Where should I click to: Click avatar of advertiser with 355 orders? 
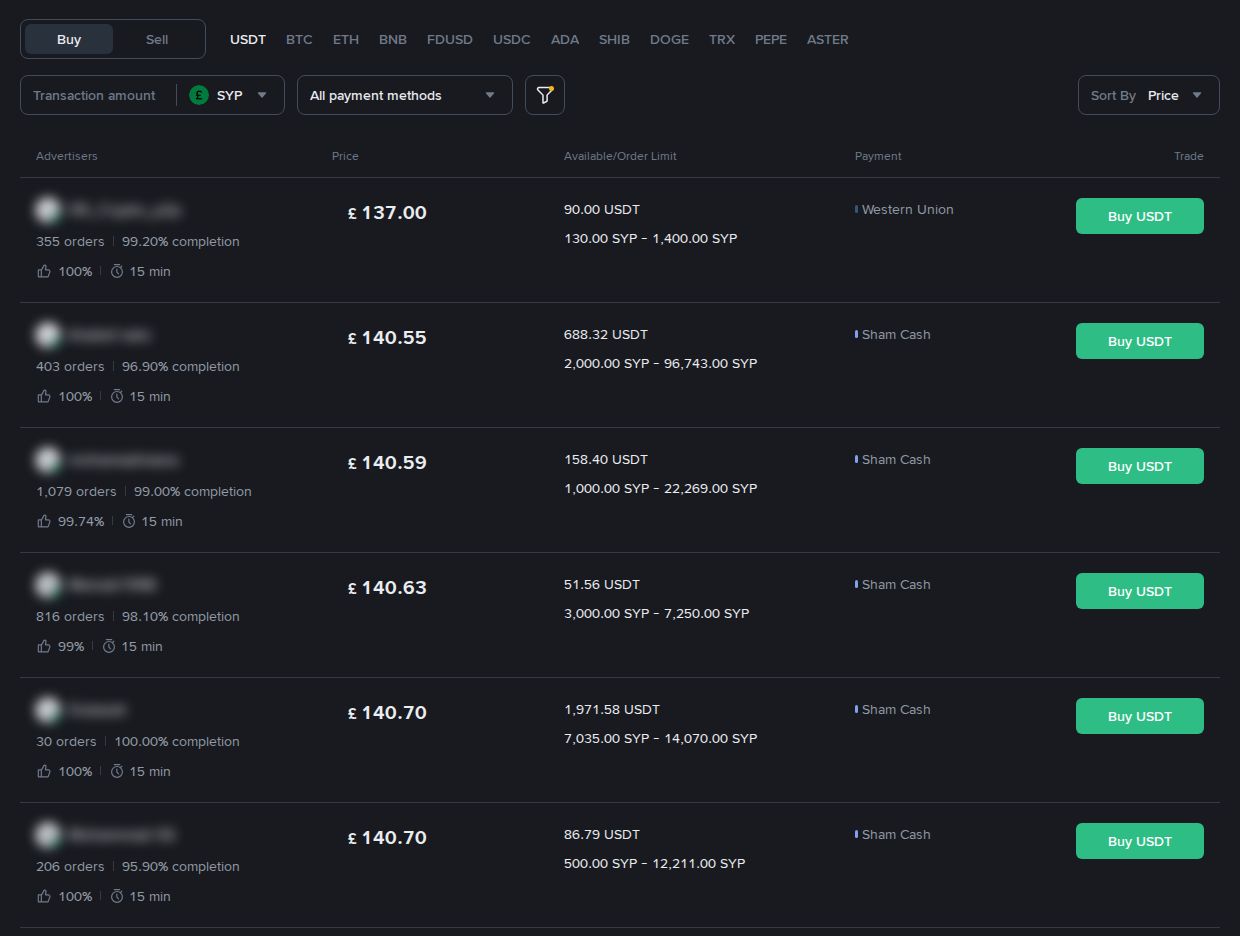[x=47, y=210]
